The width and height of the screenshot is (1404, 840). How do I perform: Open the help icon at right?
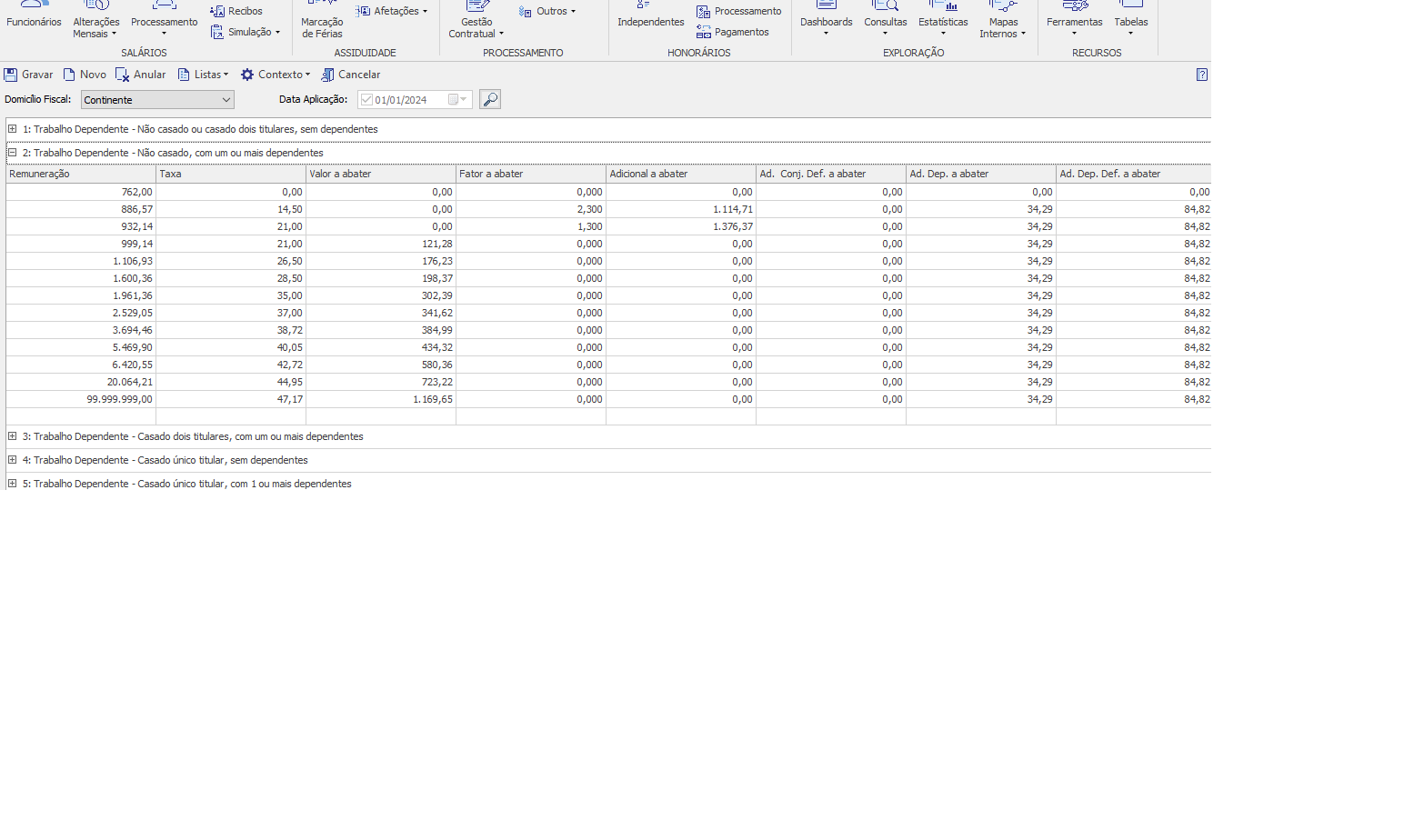pyautogui.click(x=1201, y=75)
